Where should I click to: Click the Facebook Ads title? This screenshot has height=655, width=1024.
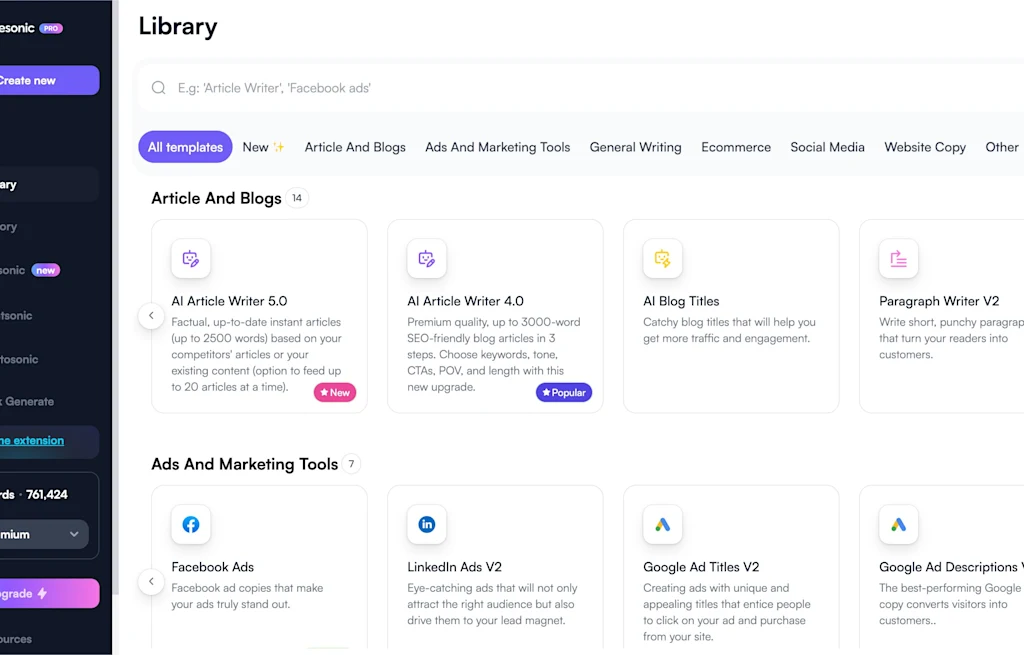[213, 567]
